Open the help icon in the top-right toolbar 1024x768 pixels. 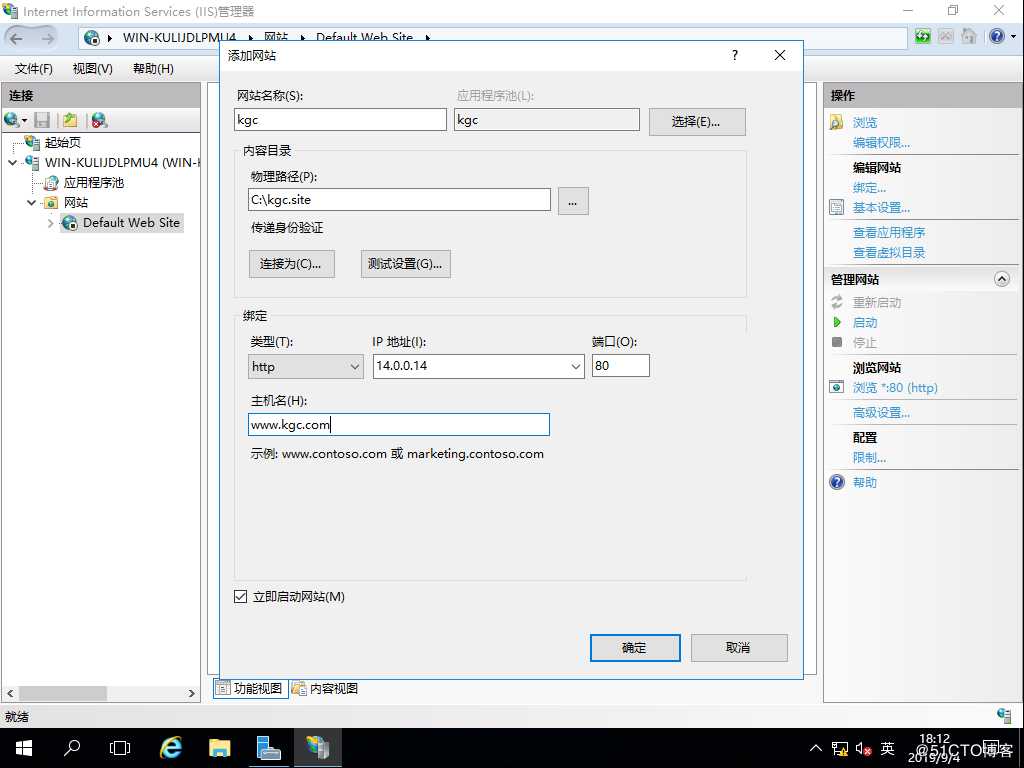[997, 37]
